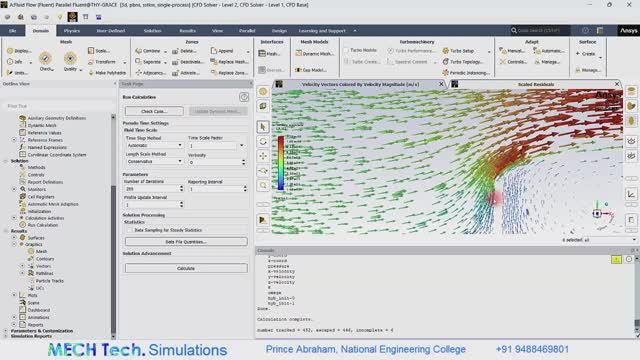Open the Gap Model tool
The width and height of the screenshot is (640, 360).
311,70
